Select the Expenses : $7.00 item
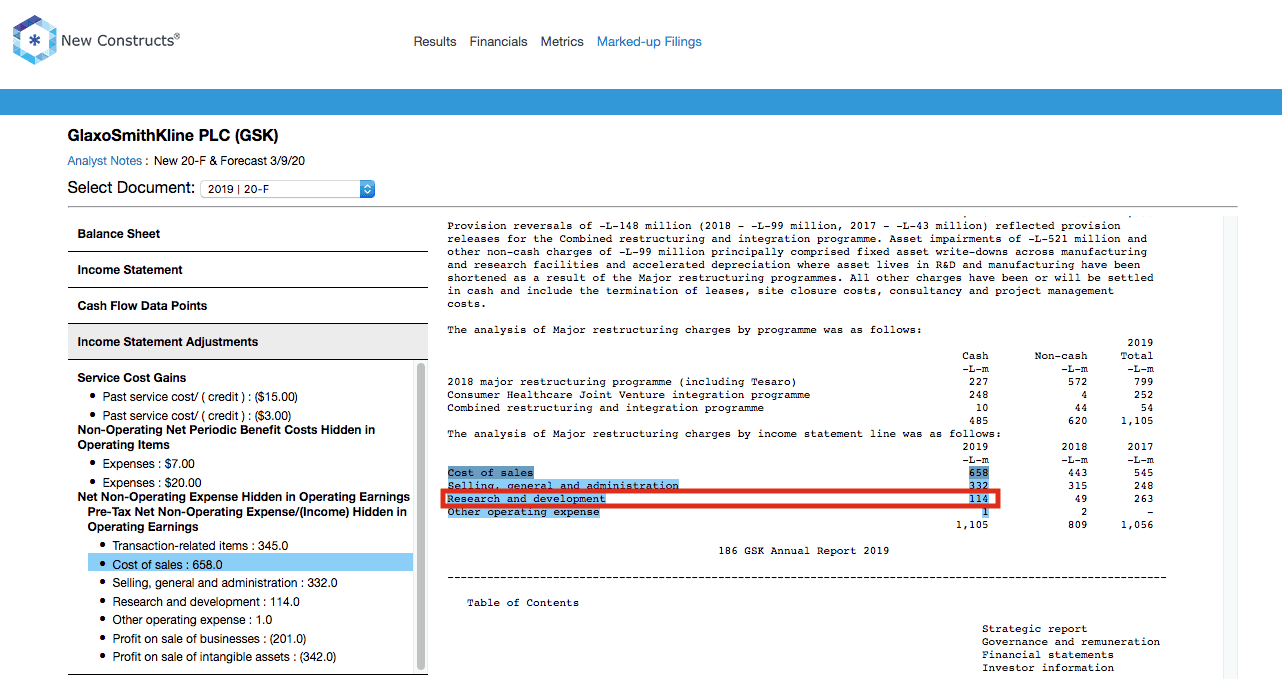The image size is (1282, 679). 149,464
